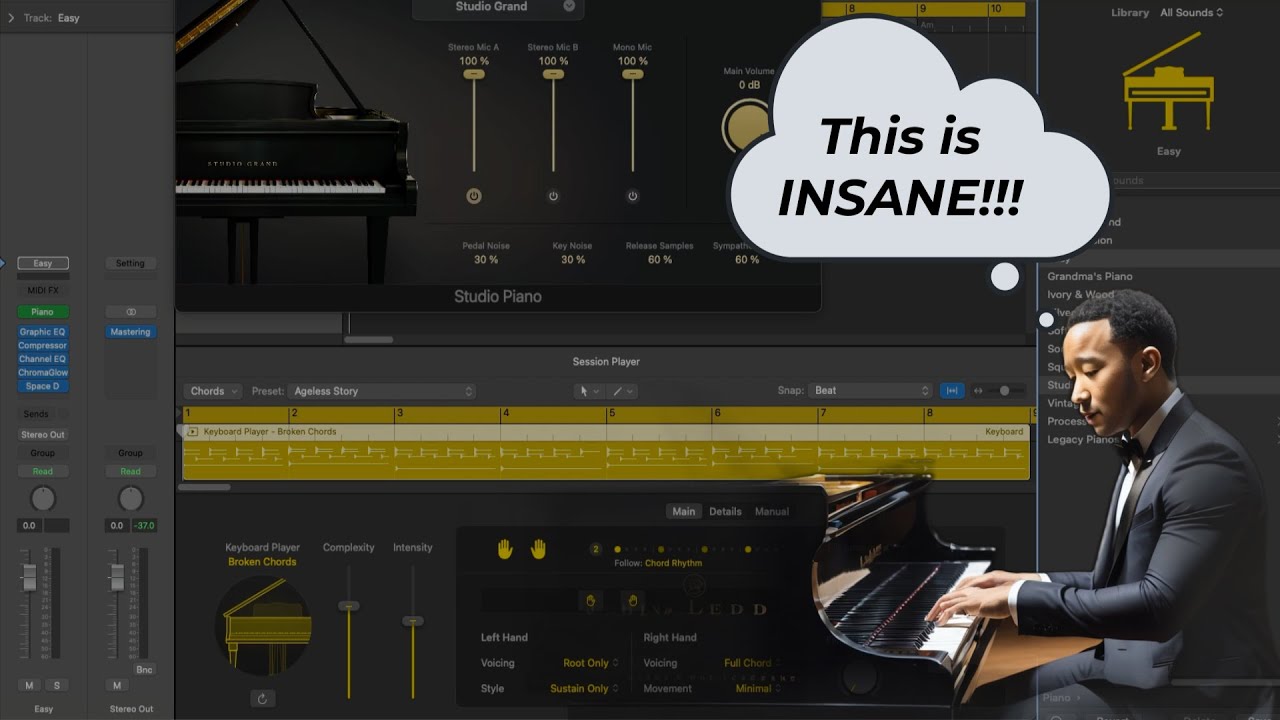Open the MIDI FX slot
The height and width of the screenshot is (720, 1280).
43,290
